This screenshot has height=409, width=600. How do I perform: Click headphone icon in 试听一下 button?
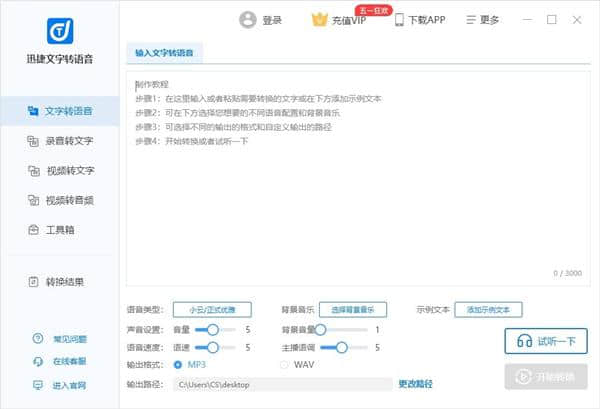pyautogui.click(x=524, y=341)
